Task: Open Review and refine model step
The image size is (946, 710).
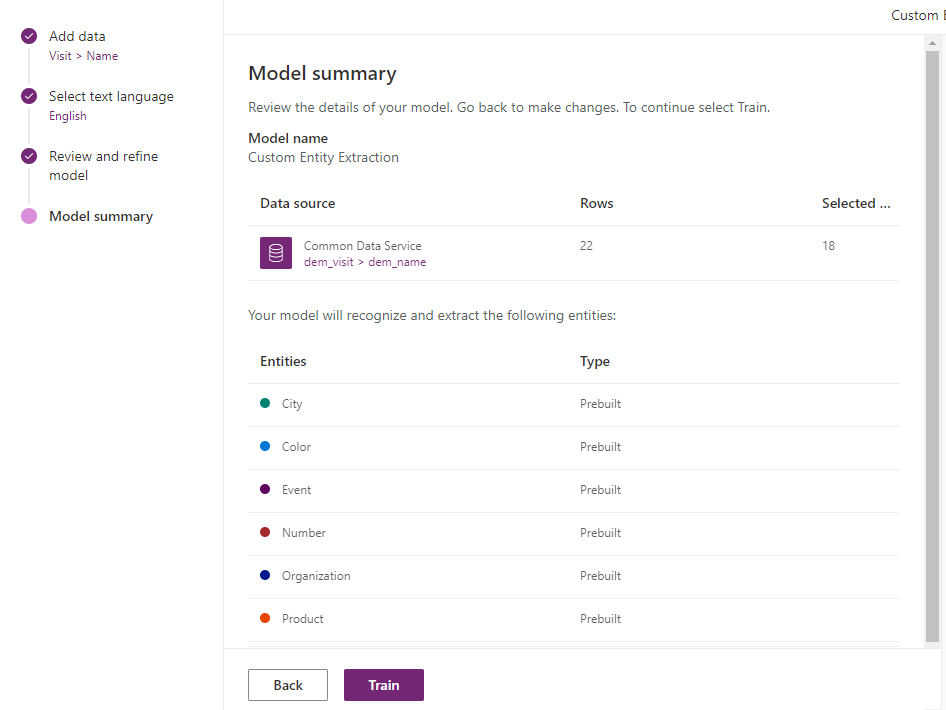Action: [x=103, y=165]
